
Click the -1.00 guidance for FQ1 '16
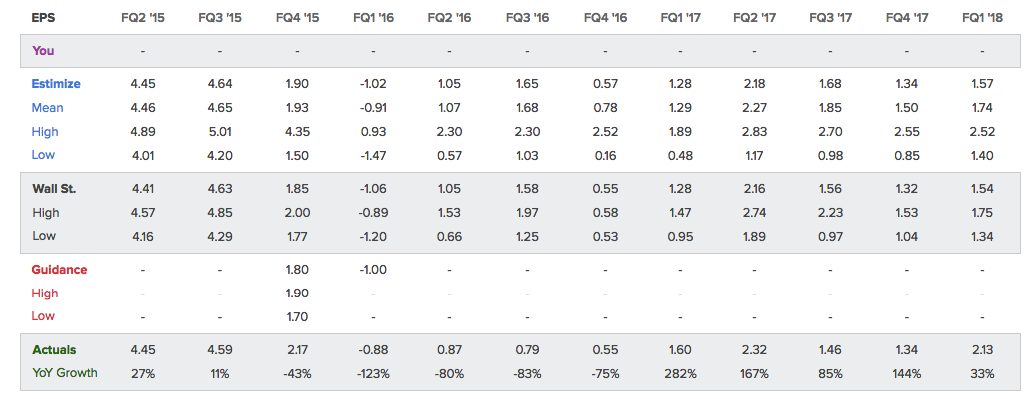tap(373, 269)
